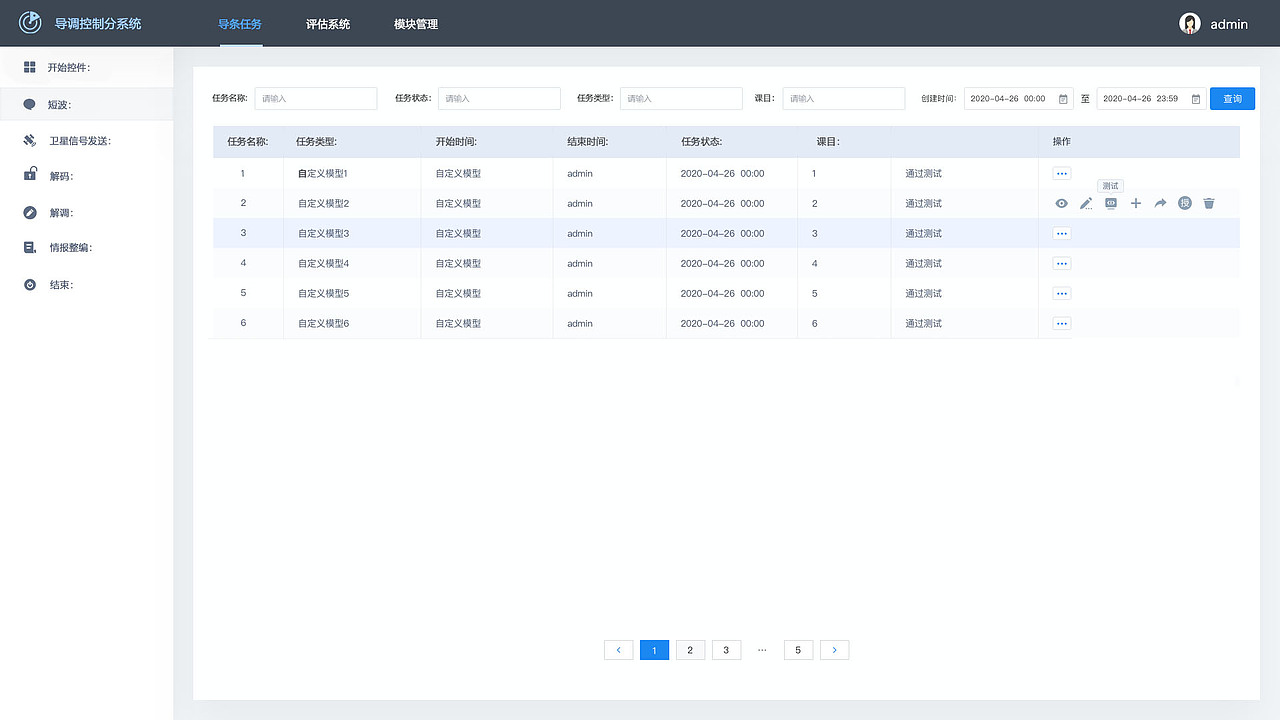Click the cell 自定义模型1
Image resolution: width=1280 pixels, height=720 pixels.
pos(322,173)
